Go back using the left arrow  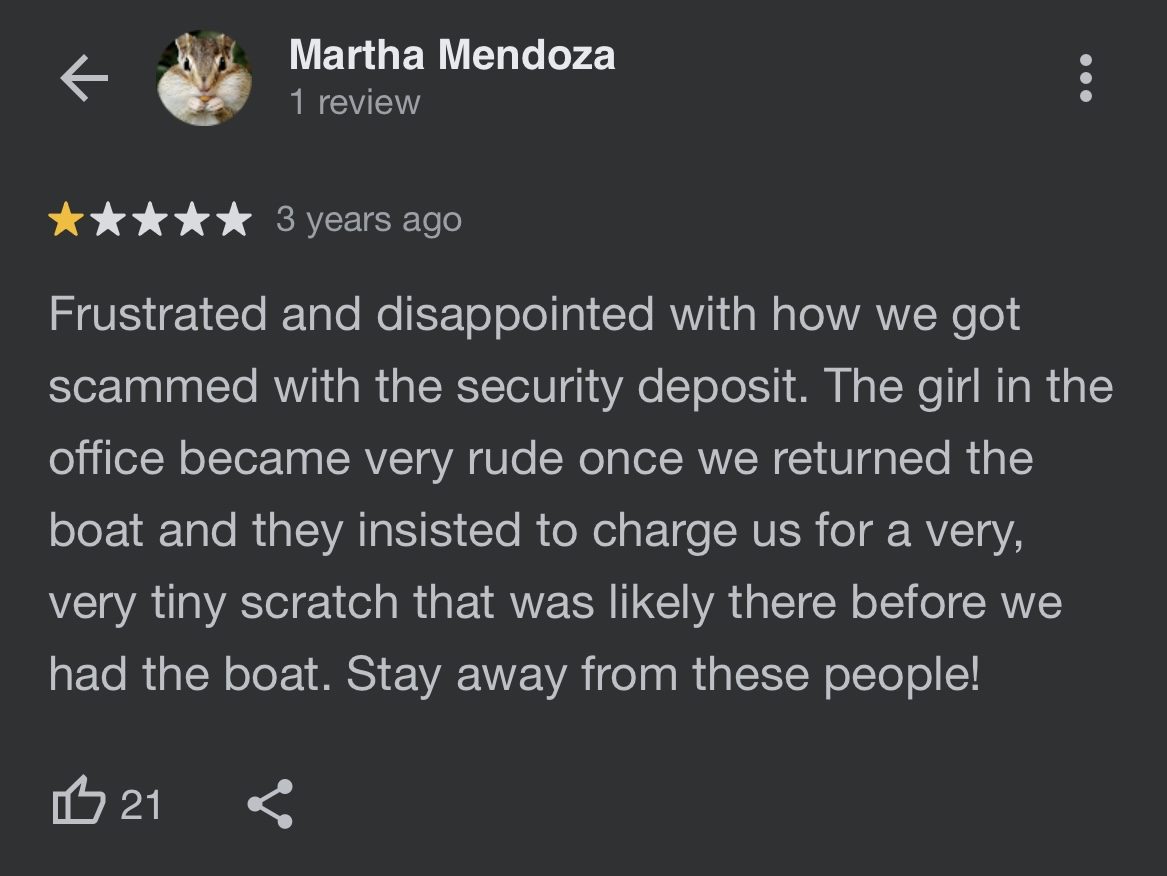84,78
